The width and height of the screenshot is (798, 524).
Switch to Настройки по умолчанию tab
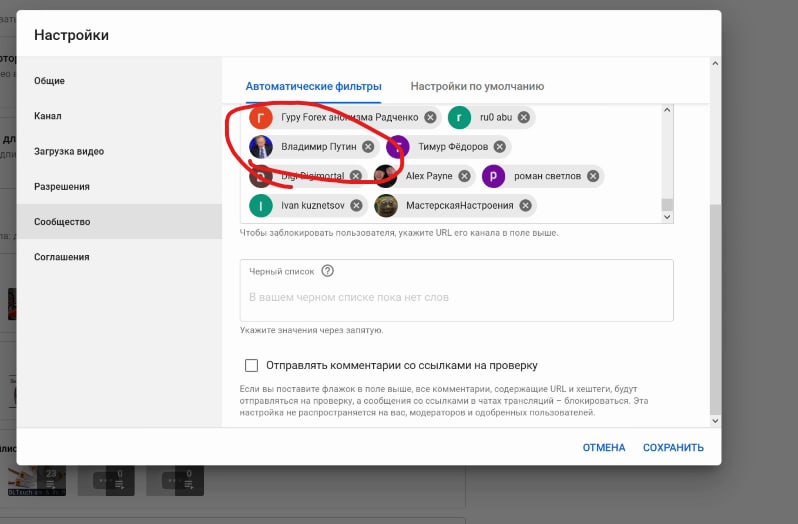(477, 86)
